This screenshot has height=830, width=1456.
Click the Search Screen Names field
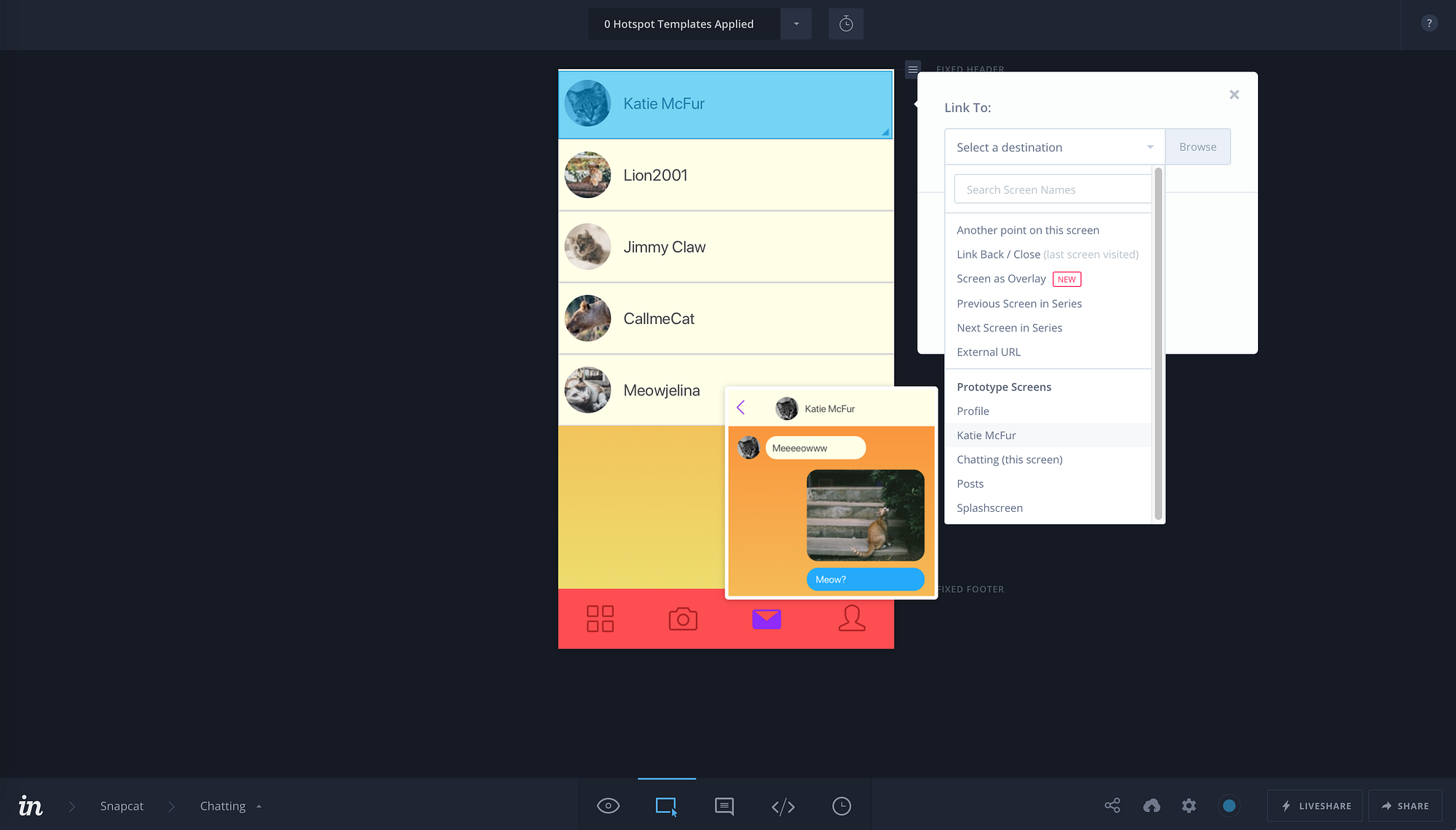click(x=1053, y=189)
